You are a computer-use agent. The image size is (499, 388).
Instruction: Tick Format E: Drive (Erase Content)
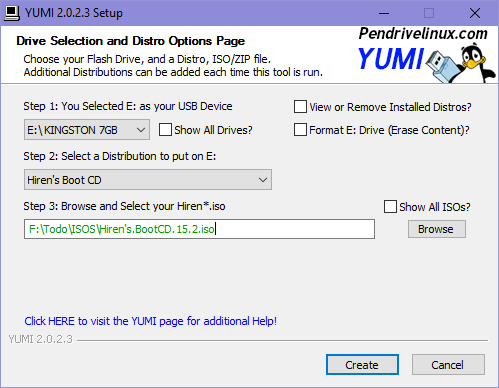(300, 130)
